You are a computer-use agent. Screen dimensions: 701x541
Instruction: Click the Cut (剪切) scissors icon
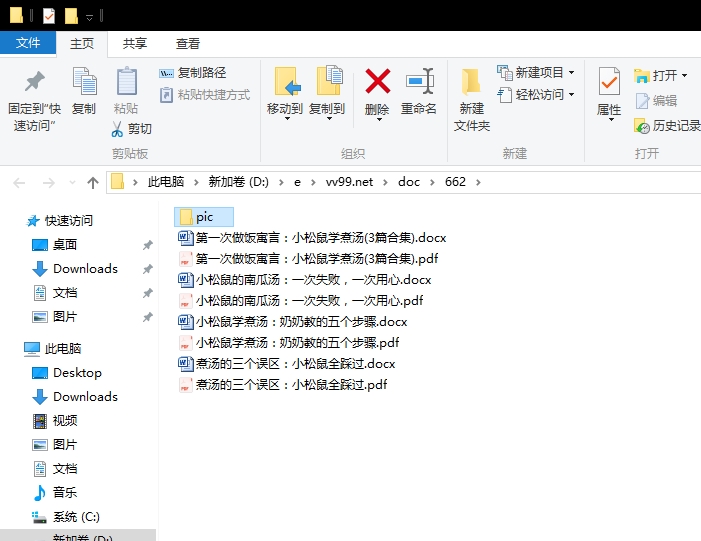[x=117, y=129]
